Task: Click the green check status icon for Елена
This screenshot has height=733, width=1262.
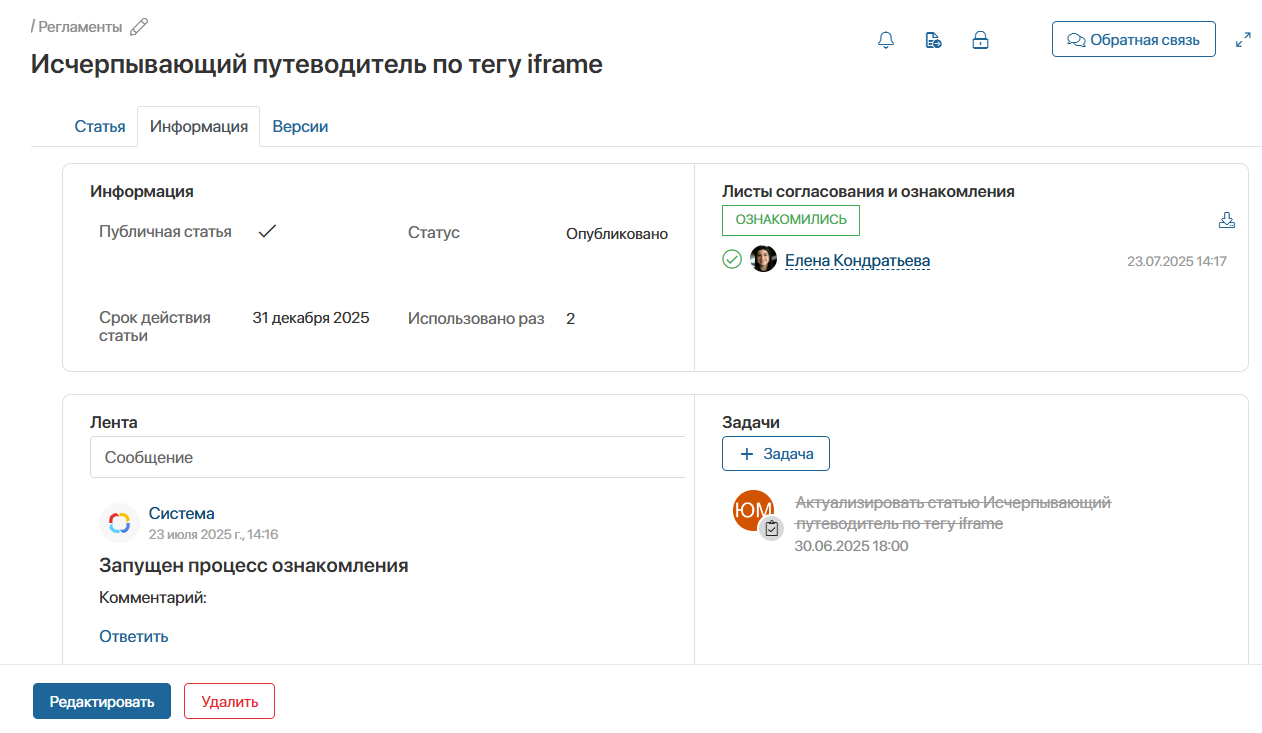Action: click(732, 260)
